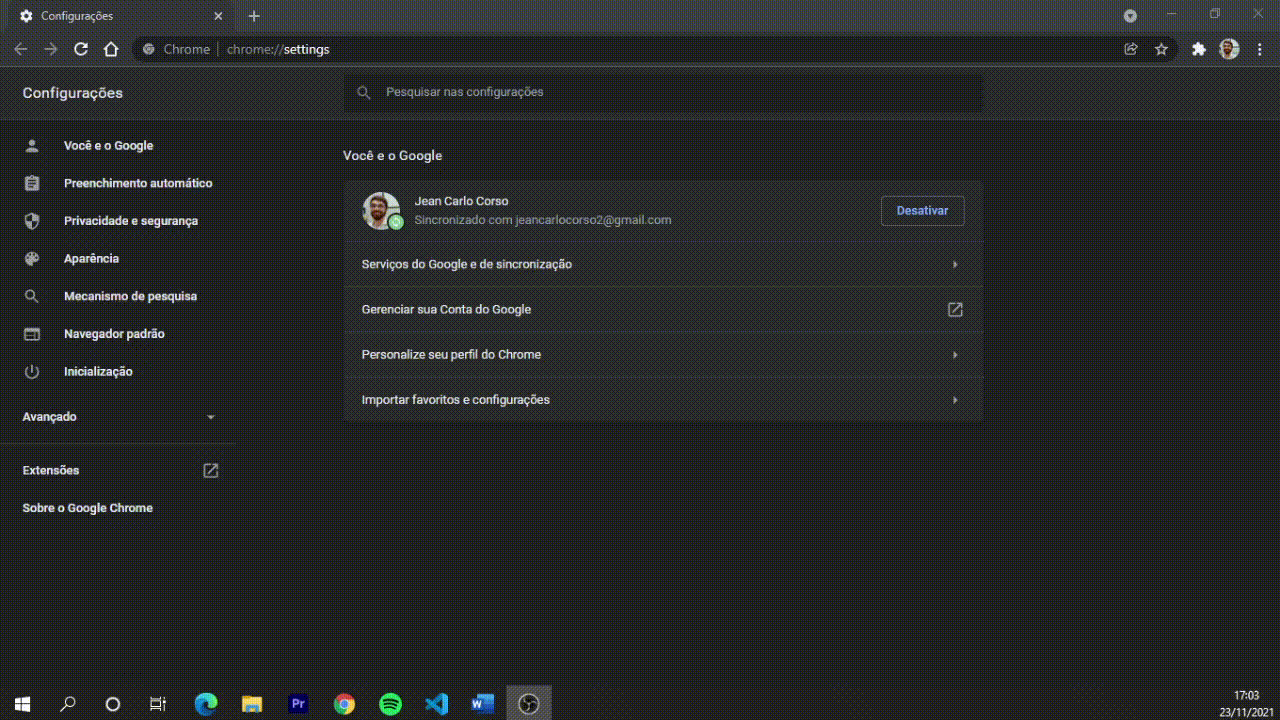Expand Serviços do Google e de sincronização

pyautogui.click(x=663, y=264)
